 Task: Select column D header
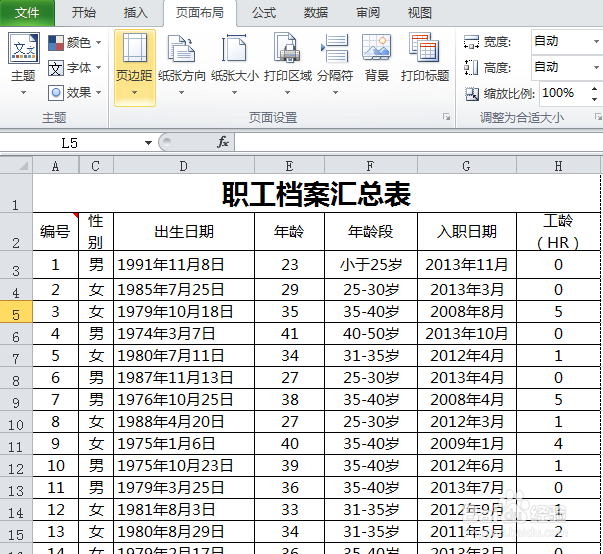pos(184,166)
